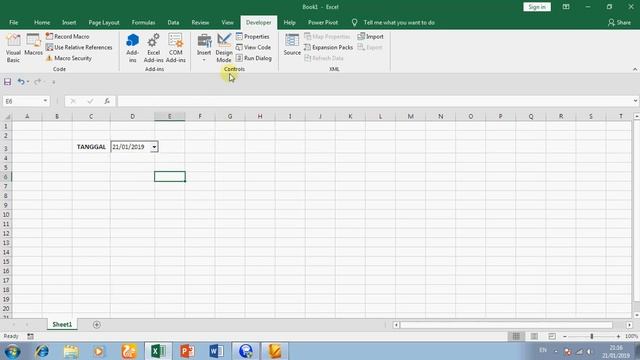The height and width of the screenshot is (360, 640).
Task: Click the horizontal scrollbar right arrow
Action: 629,325
